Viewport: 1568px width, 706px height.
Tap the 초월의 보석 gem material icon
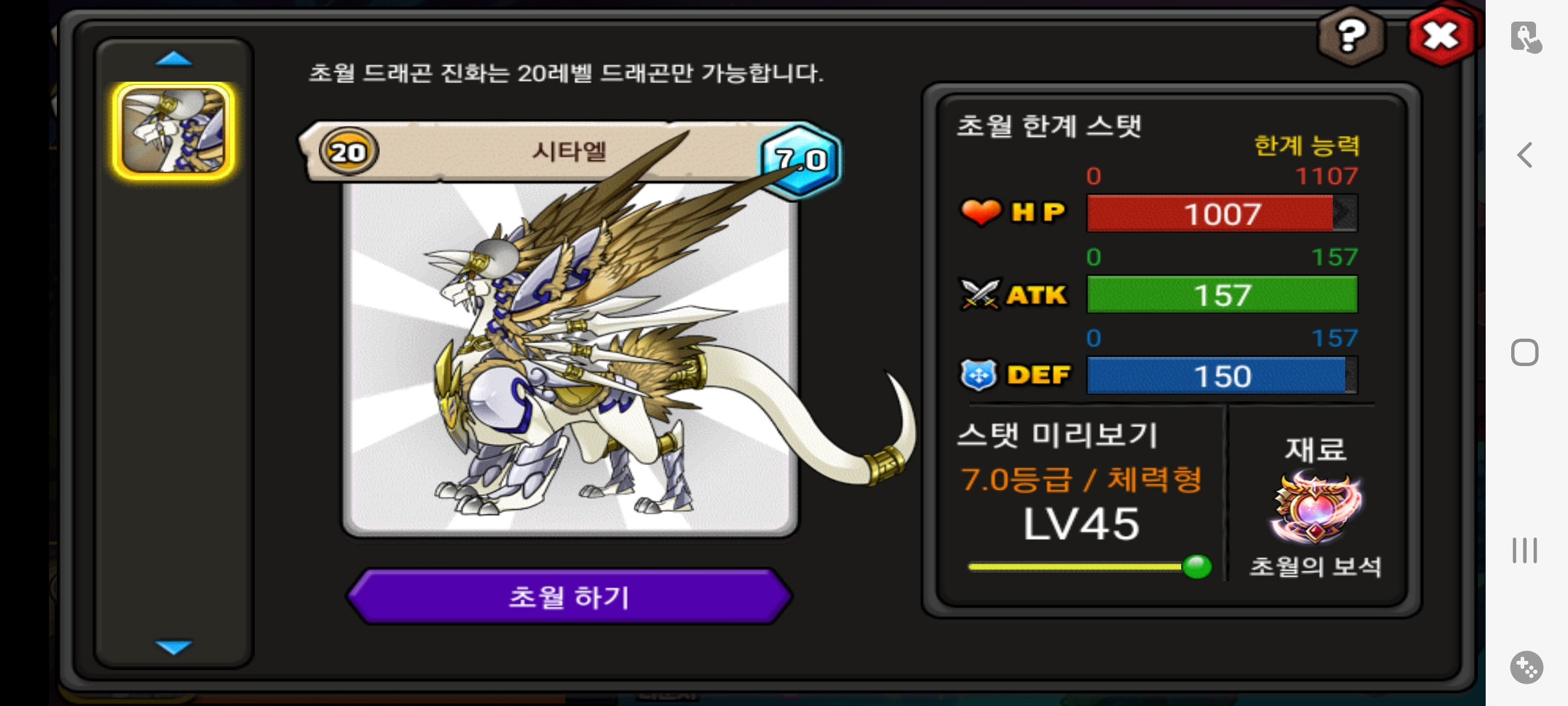point(1315,509)
